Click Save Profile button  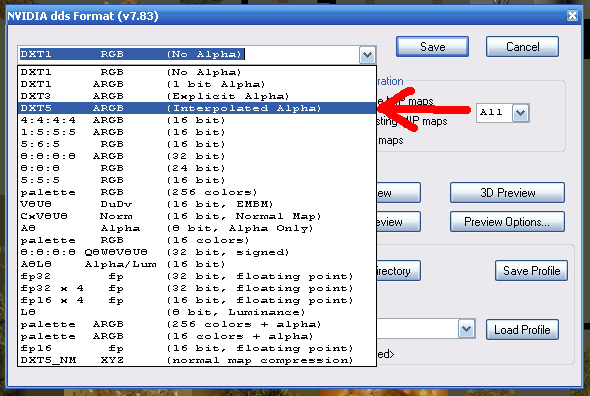pyautogui.click(x=531, y=271)
